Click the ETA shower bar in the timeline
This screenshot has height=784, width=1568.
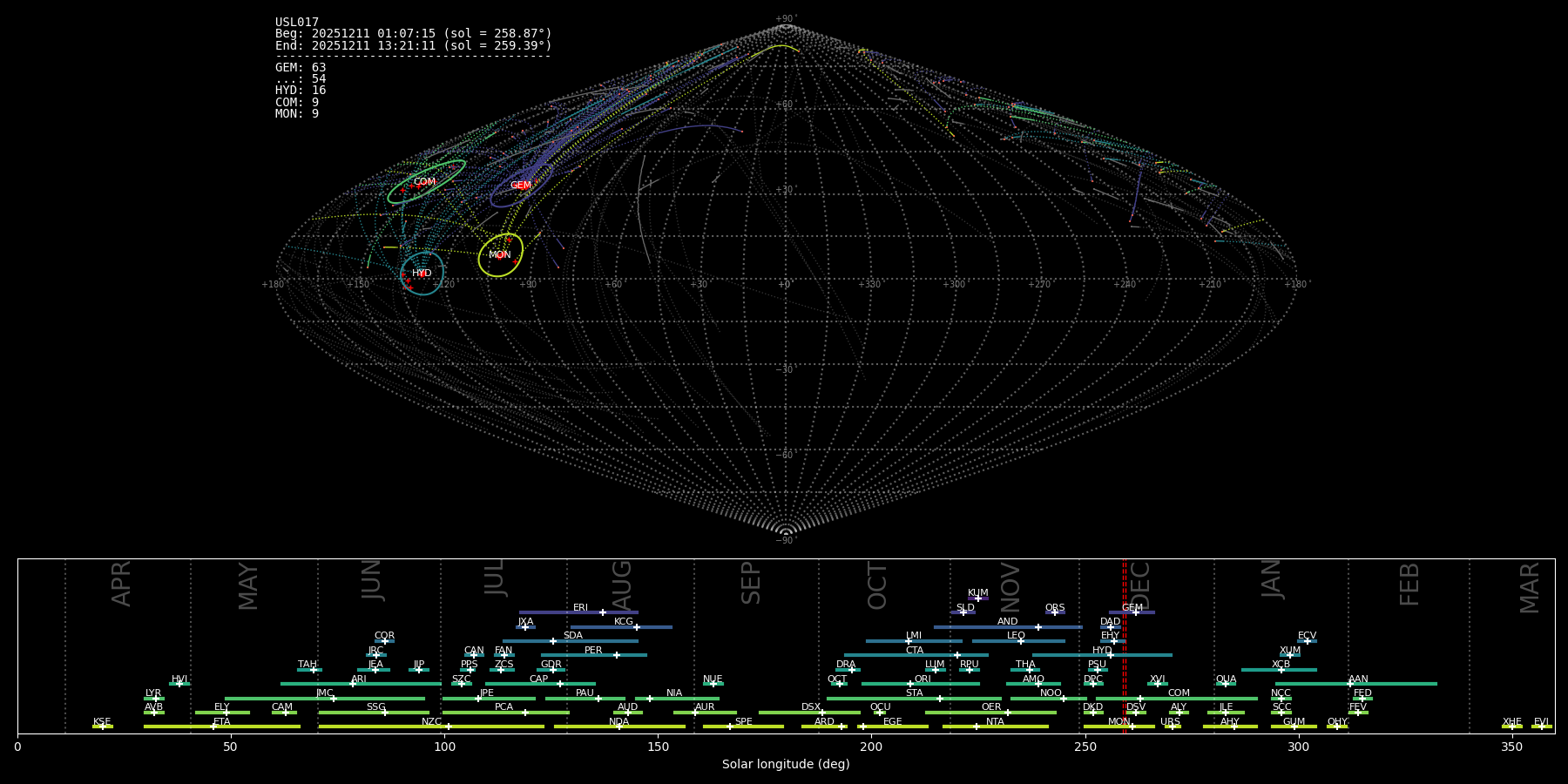click(222, 727)
